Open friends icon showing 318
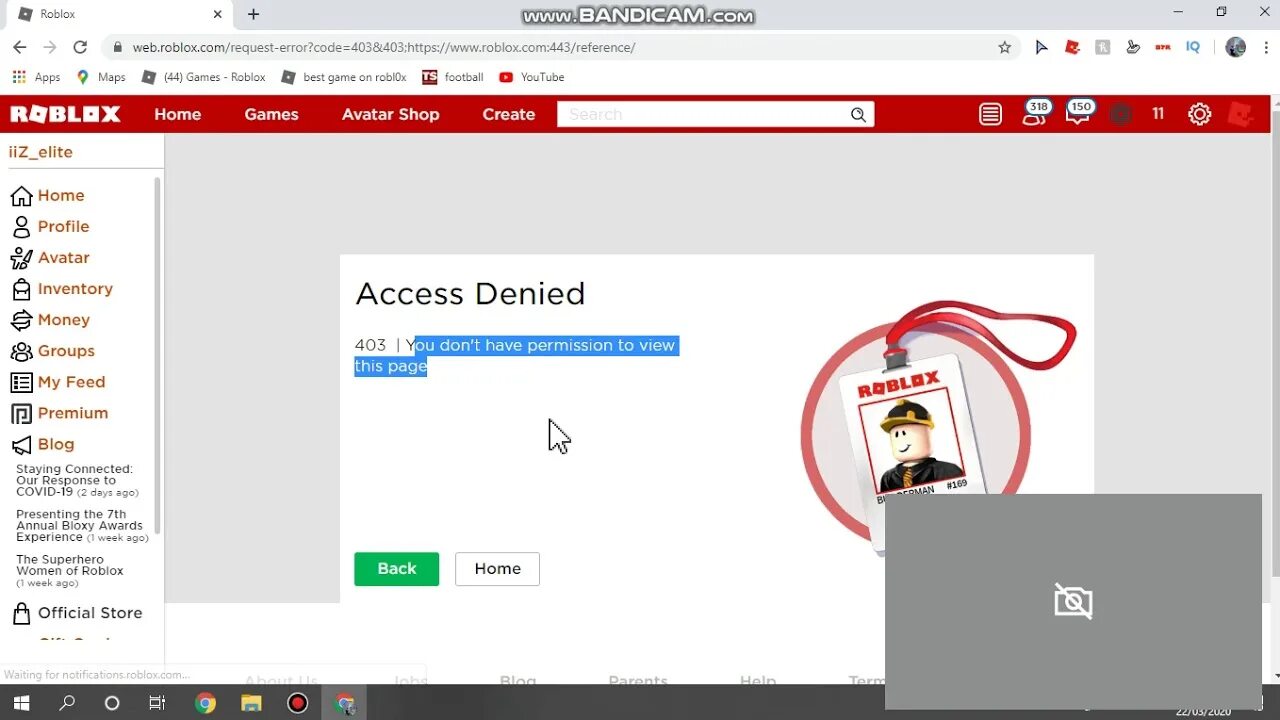1280x720 pixels. coord(1034,113)
